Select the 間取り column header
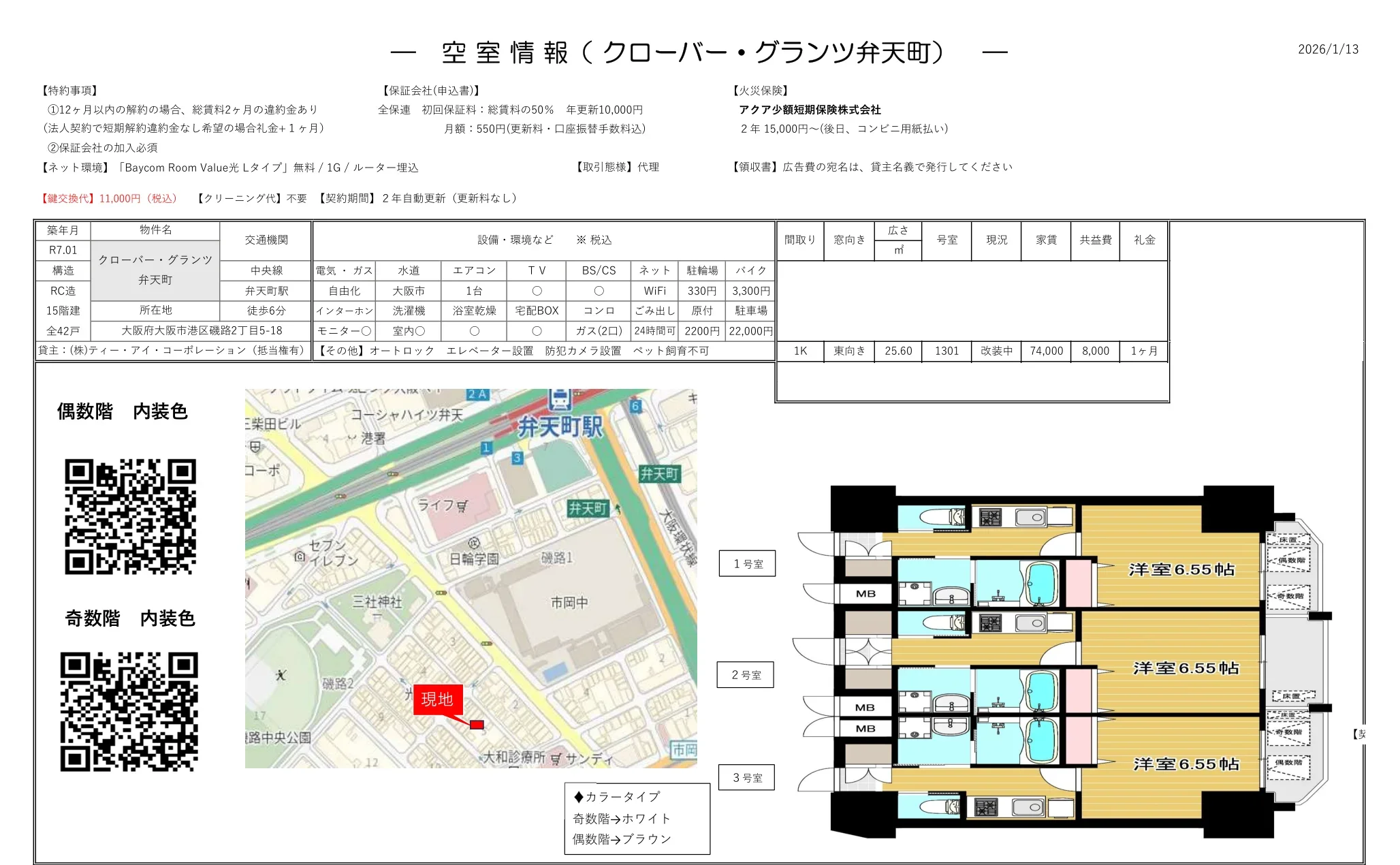Screen dimensions: 1400x865 [799, 240]
